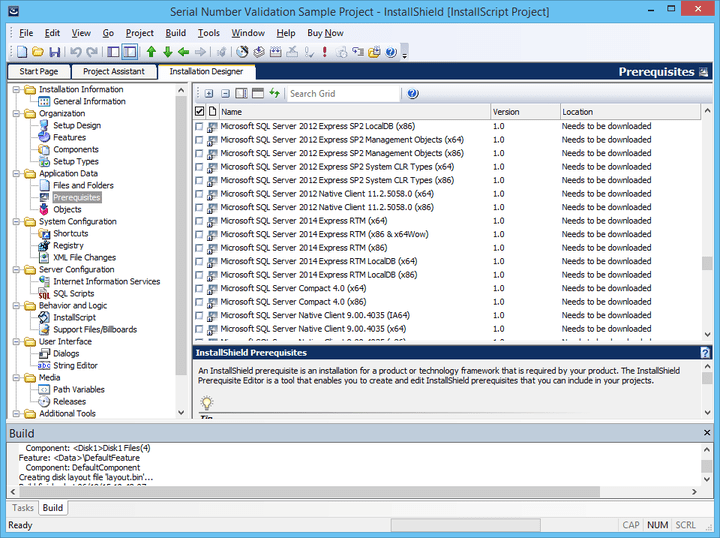The height and width of the screenshot is (538, 720).
Task: Open SQL Scripts view
Action: click(73, 293)
